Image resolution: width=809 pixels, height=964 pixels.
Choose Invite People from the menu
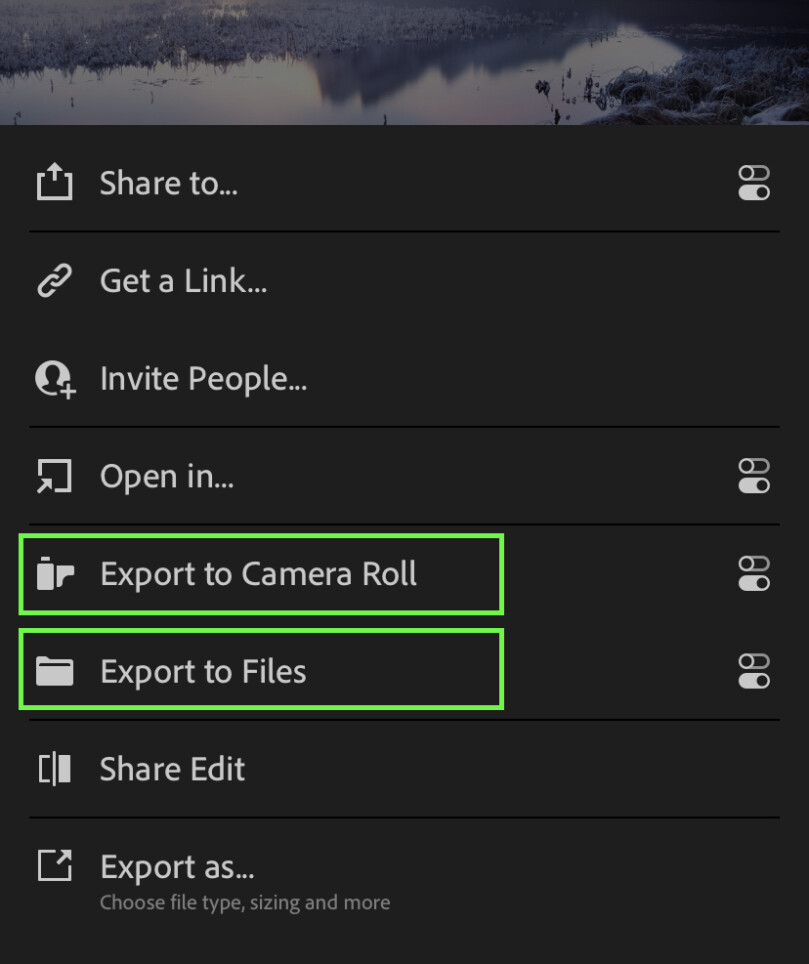pyautogui.click(x=203, y=378)
